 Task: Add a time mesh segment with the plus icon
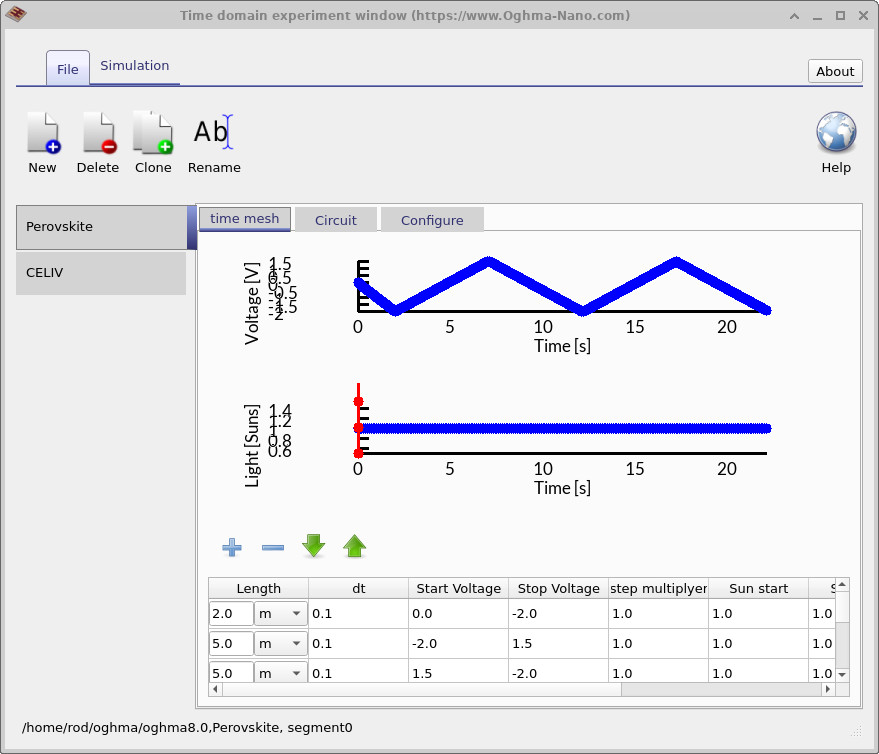[231, 546]
